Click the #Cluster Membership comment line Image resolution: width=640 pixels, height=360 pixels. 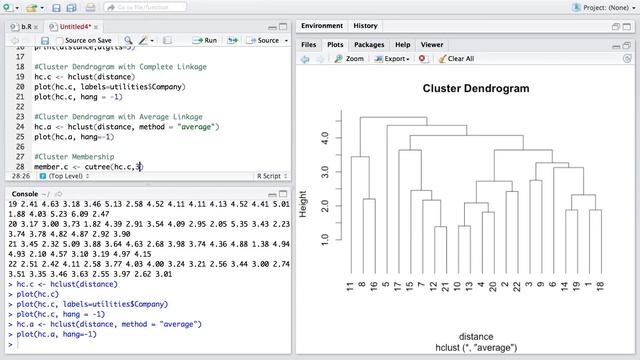(x=74, y=157)
